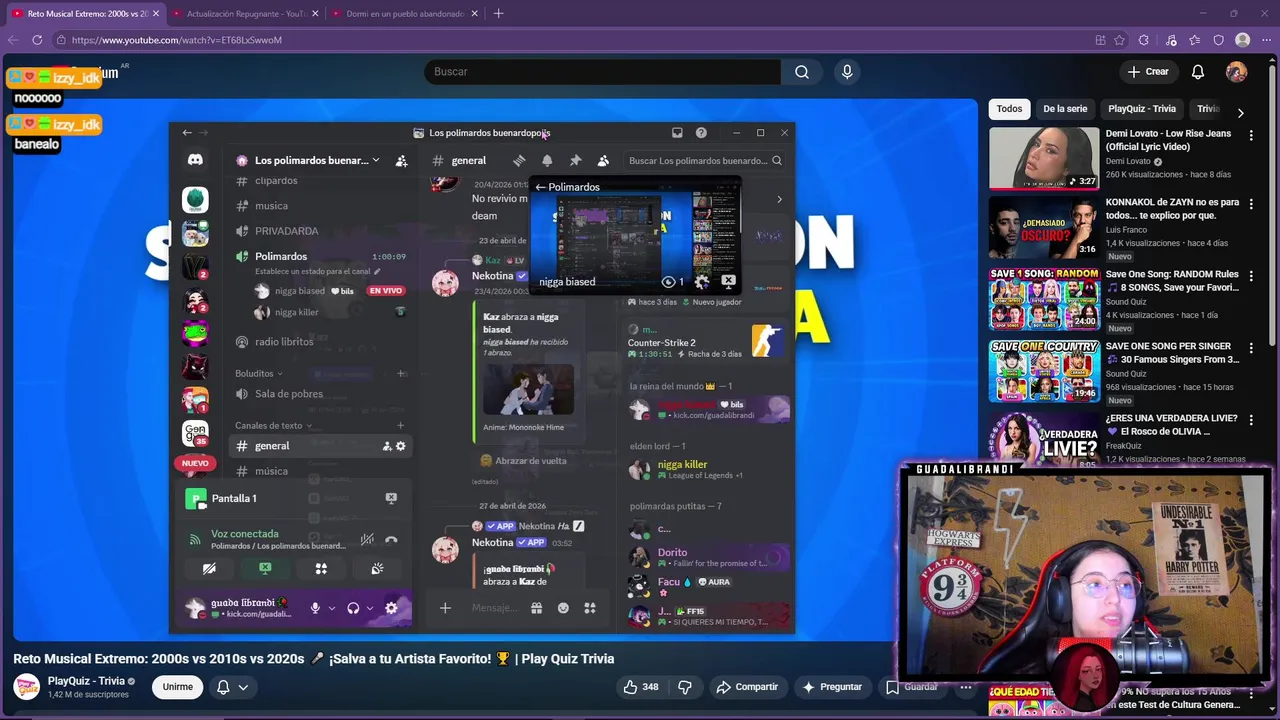Open YouTube notifications bell

click(1198, 72)
